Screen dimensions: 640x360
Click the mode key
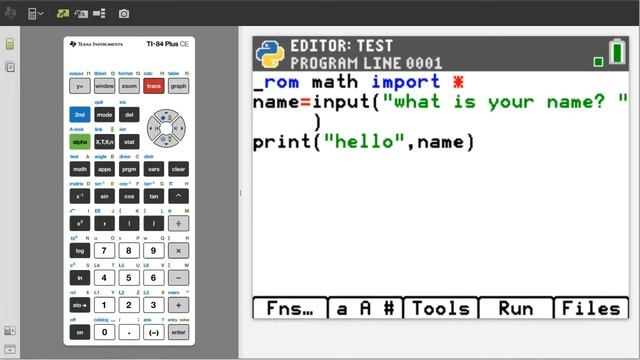(104, 115)
